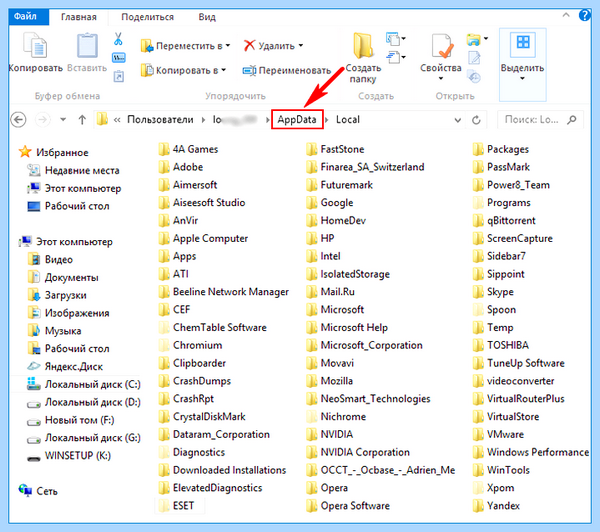Switch to the Вид tab
The width and height of the screenshot is (600, 532).
207,17
